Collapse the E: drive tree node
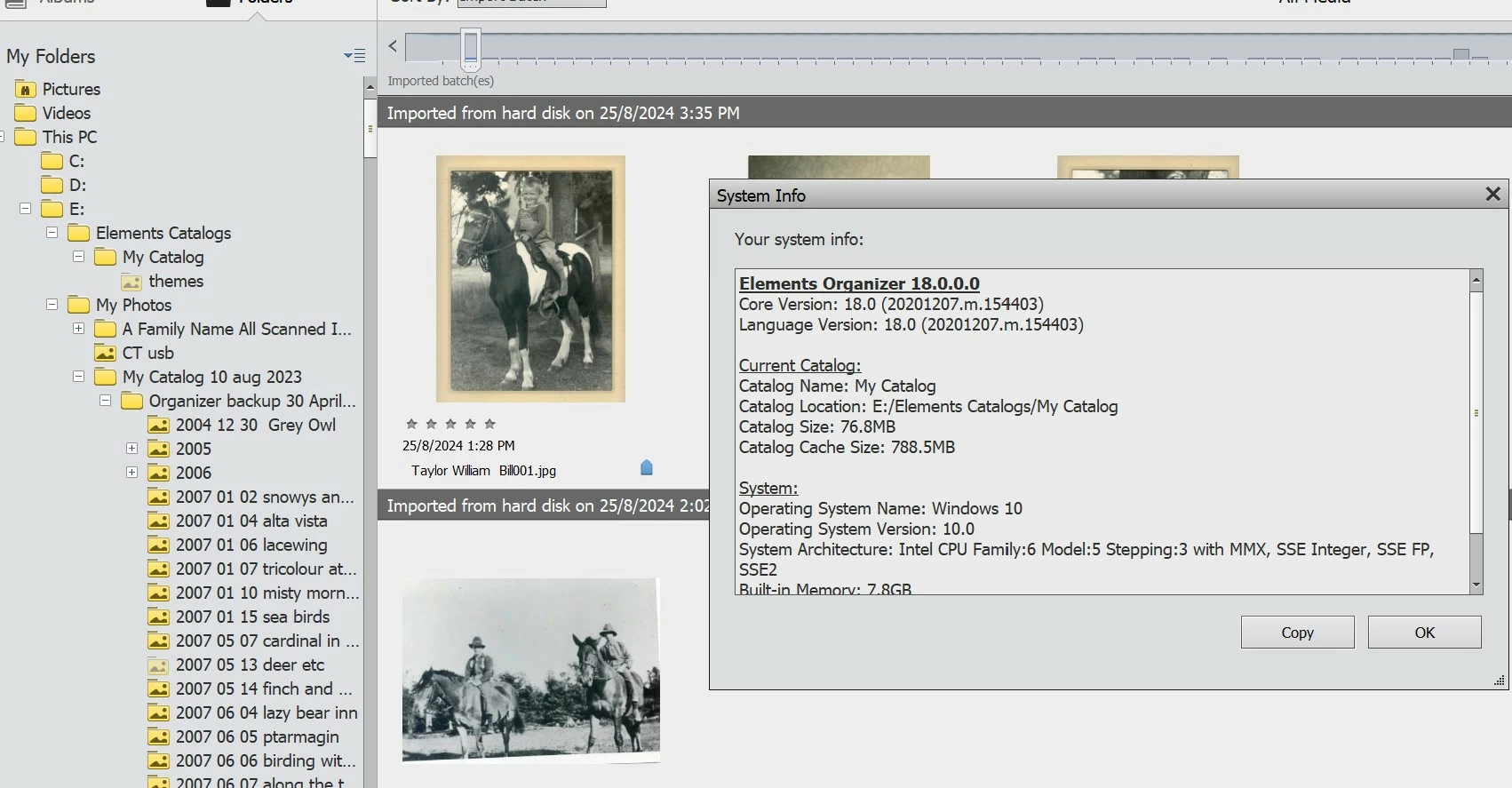 (25, 208)
